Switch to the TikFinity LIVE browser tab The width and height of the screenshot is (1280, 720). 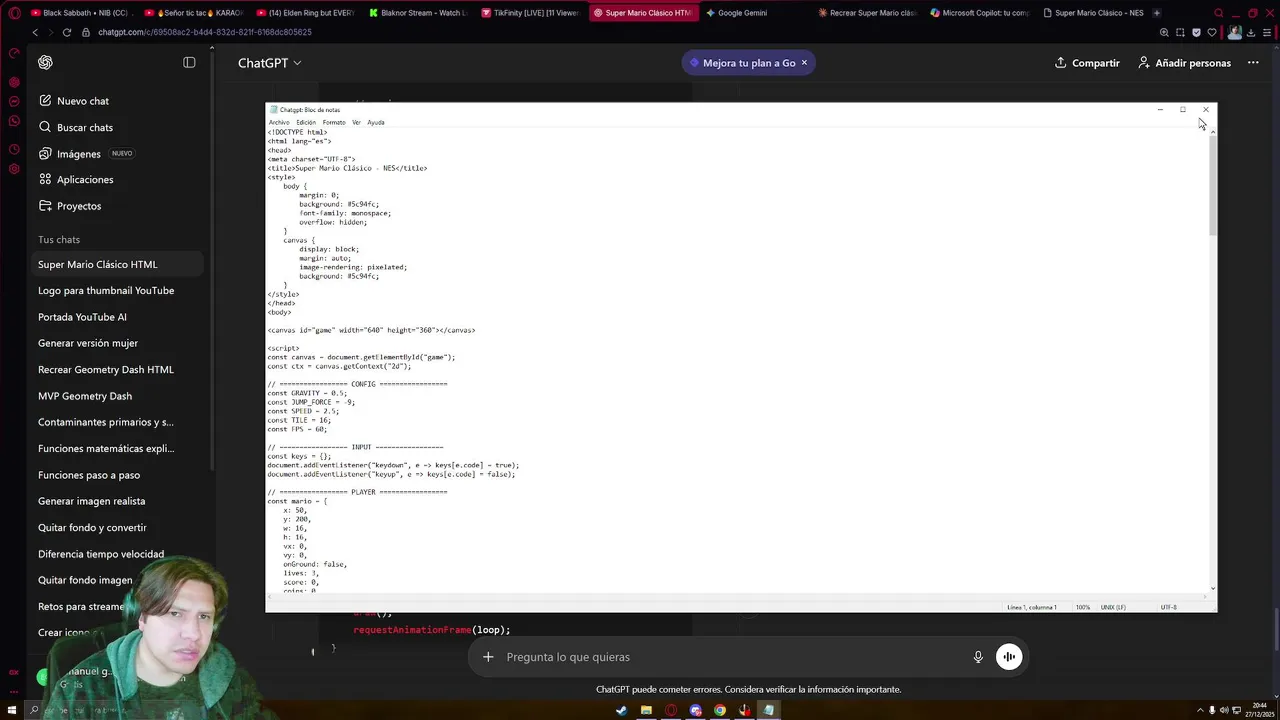[x=529, y=13]
